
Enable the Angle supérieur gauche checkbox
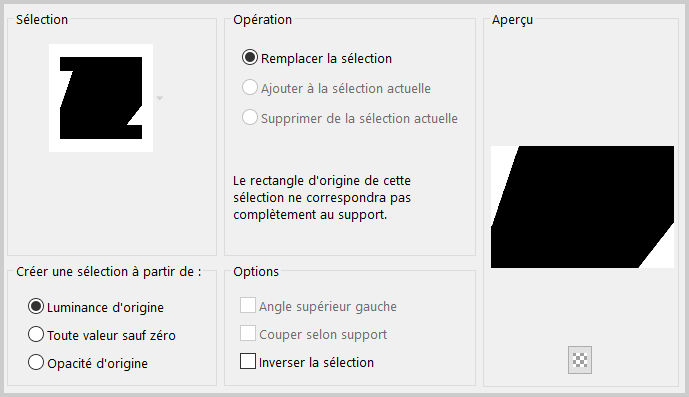click(248, 305)
